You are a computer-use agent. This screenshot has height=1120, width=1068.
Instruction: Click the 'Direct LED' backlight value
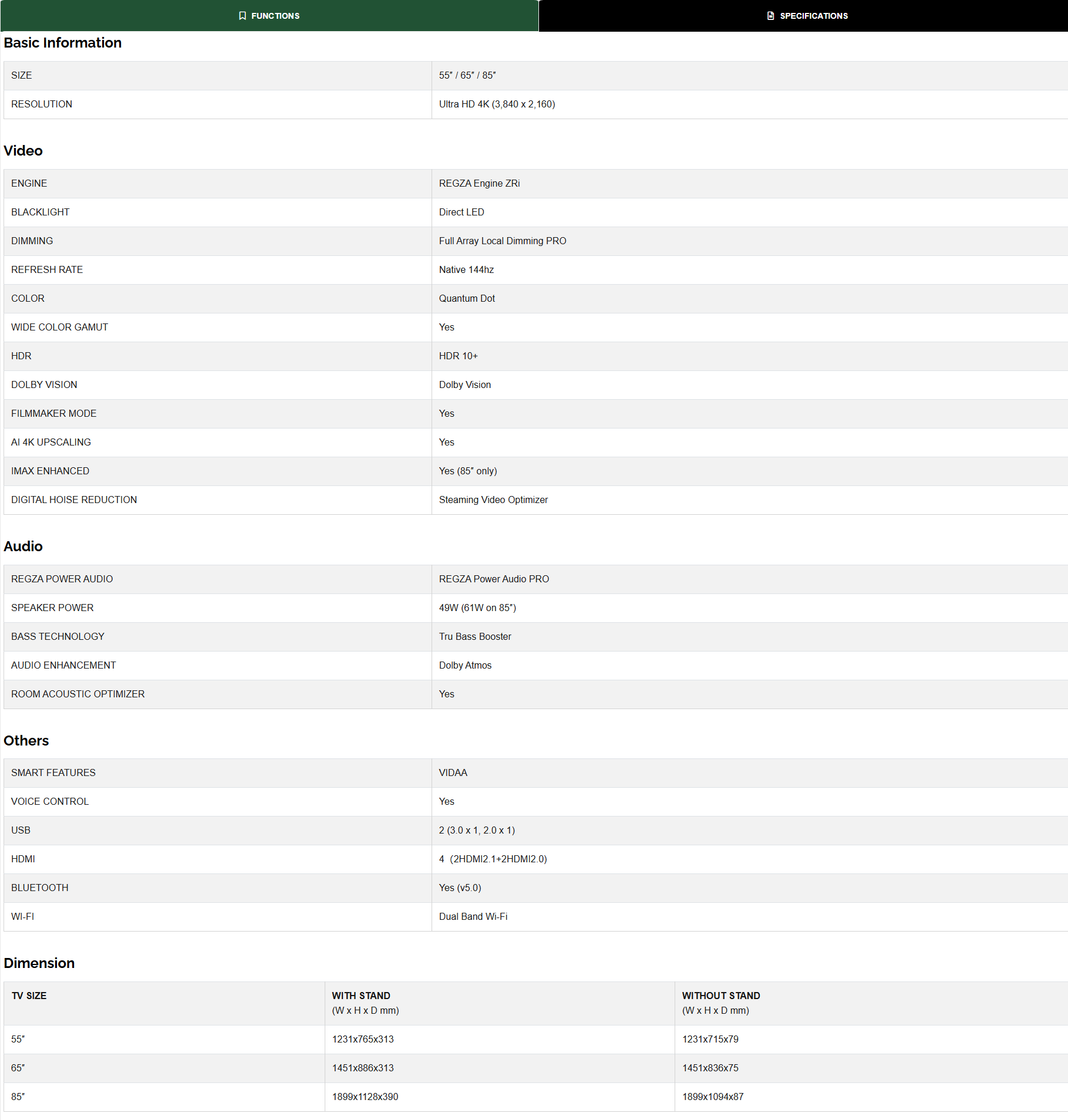(461, 212)
